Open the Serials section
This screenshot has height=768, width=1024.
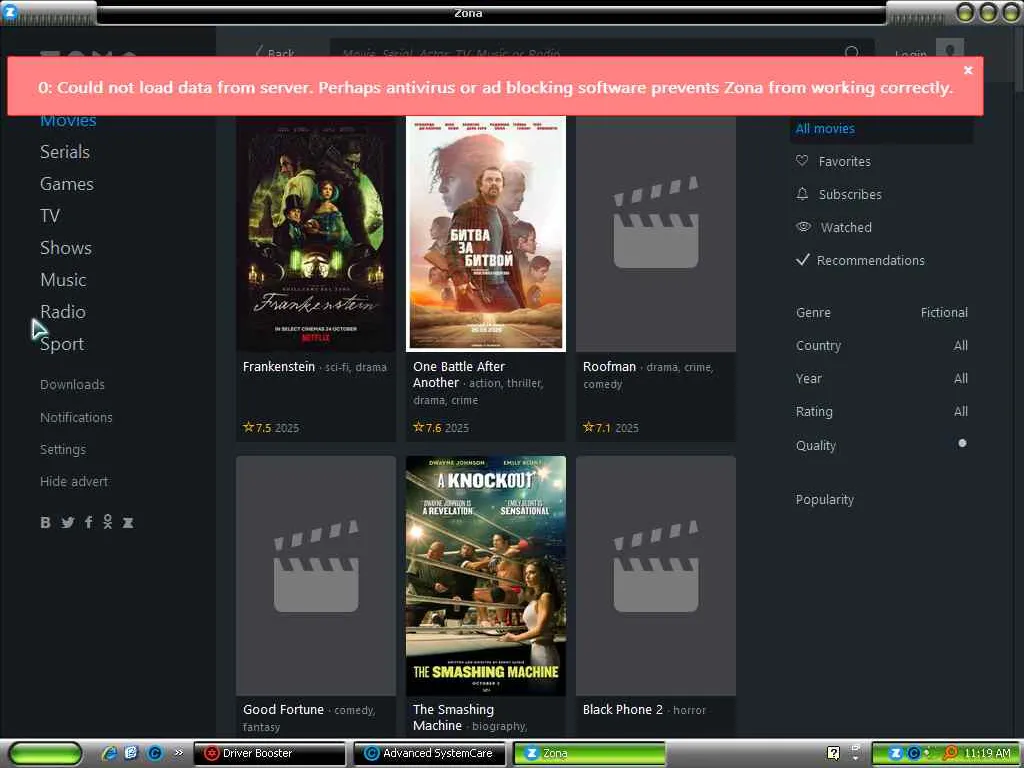click(x=65, y=152)
